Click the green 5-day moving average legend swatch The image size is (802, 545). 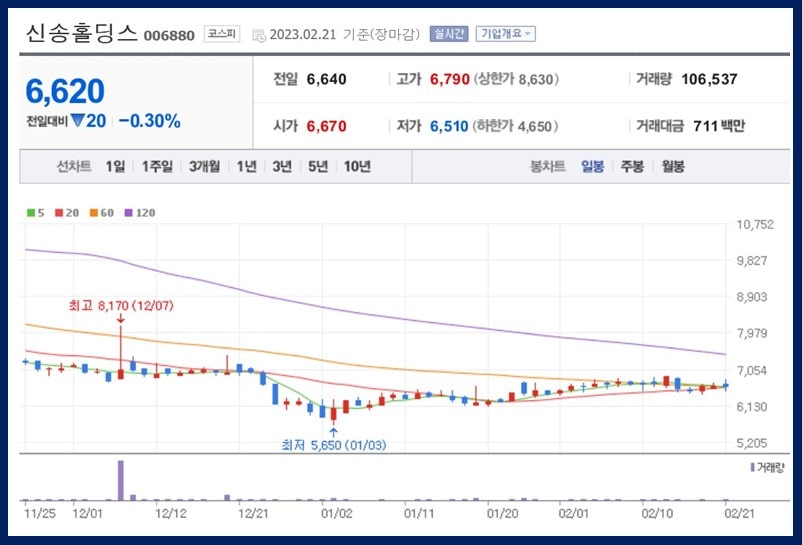31,213
